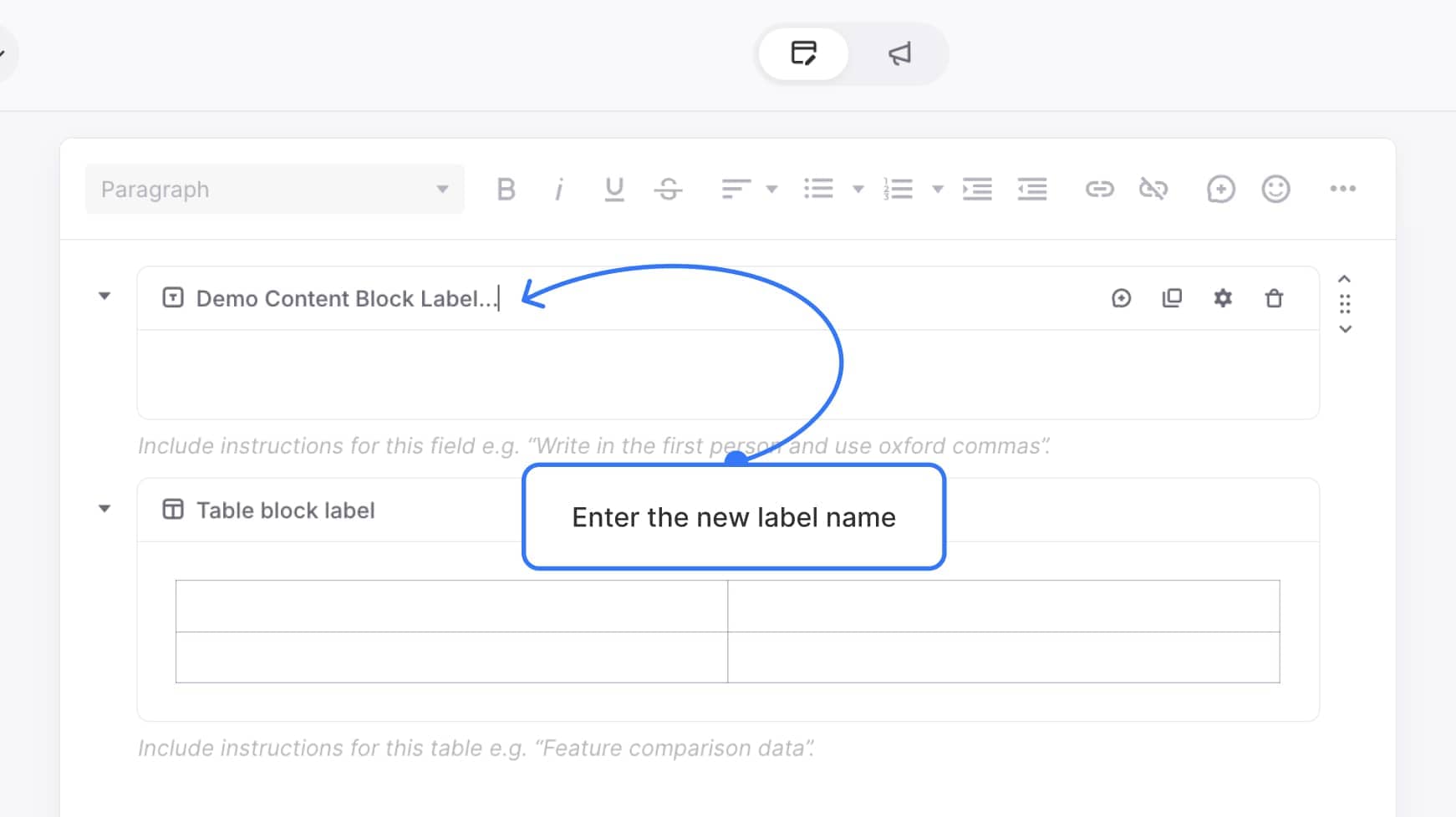Decrease the indent
The height and width of the screenshot is (817, 1456).
pyautogui.click(x=1032, y=189)
